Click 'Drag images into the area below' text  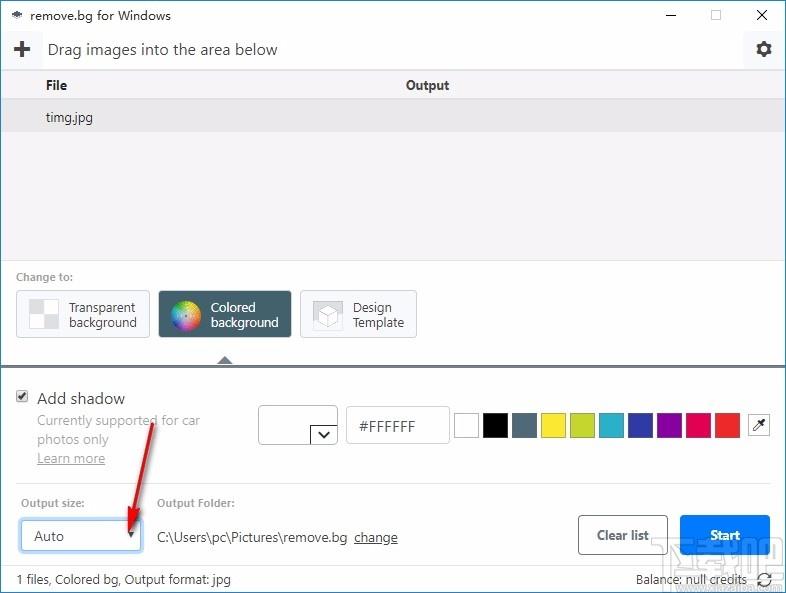click(162, 50)
